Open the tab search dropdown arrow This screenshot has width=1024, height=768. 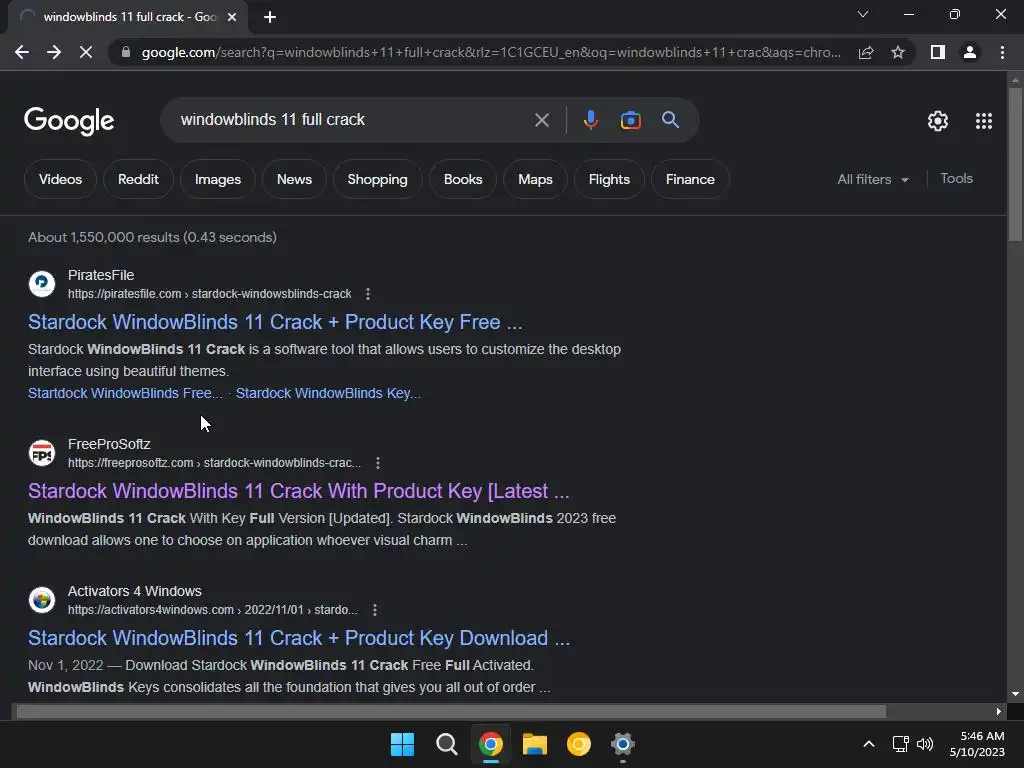pyautogui.click(x=863, y=14)
